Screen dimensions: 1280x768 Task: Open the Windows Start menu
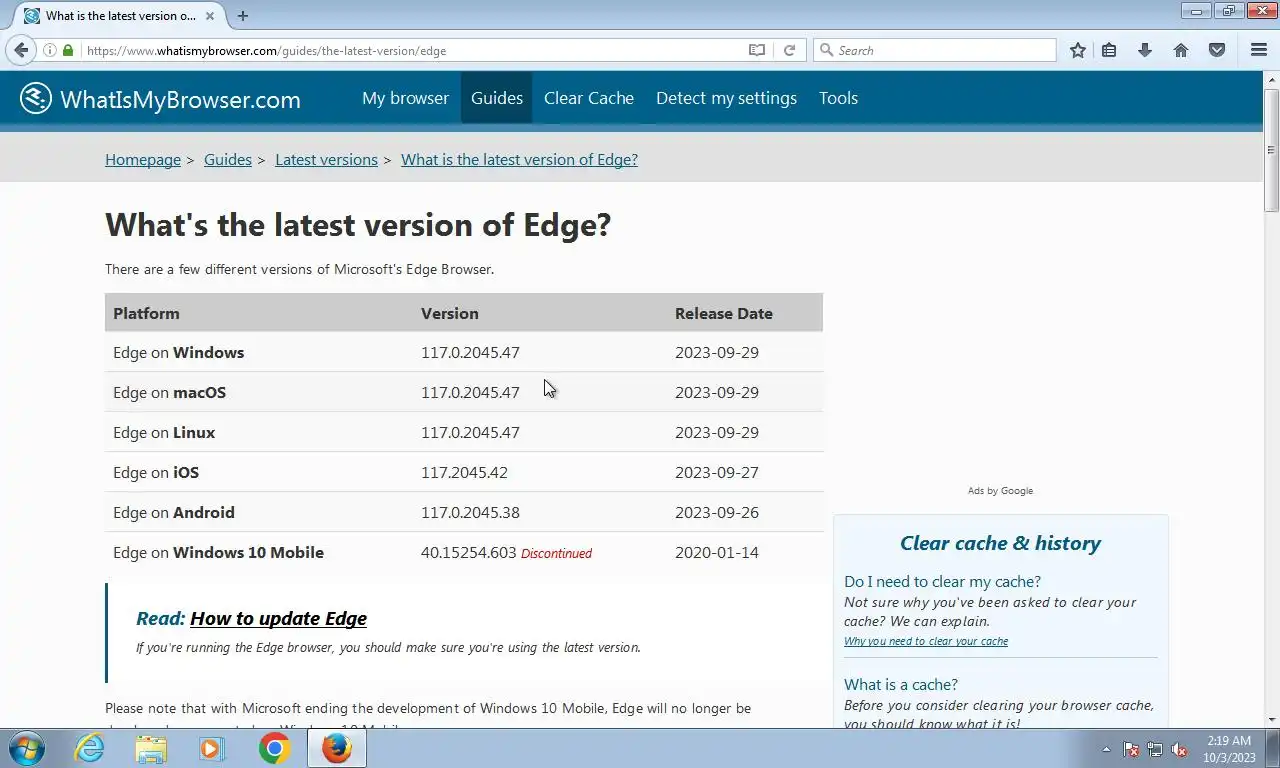point(26,748)
